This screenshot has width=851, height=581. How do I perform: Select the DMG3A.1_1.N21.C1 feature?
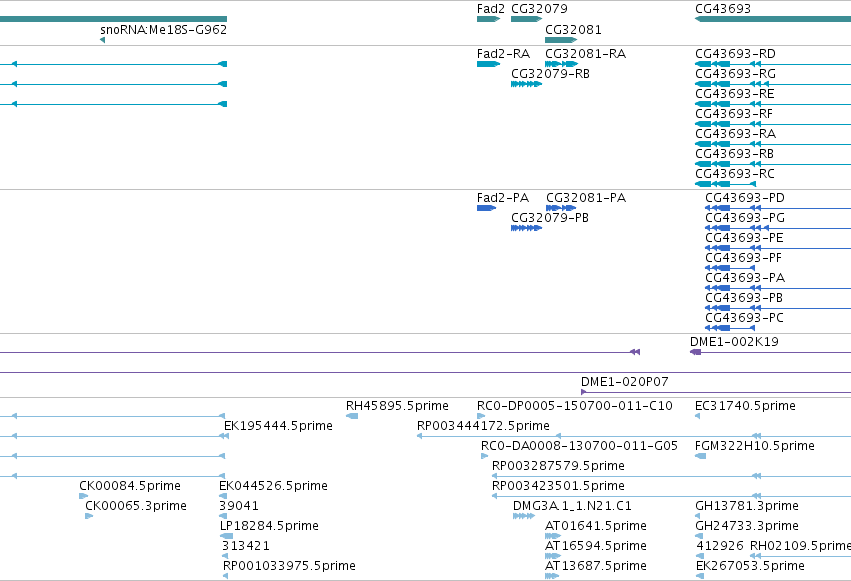point(524,516)
